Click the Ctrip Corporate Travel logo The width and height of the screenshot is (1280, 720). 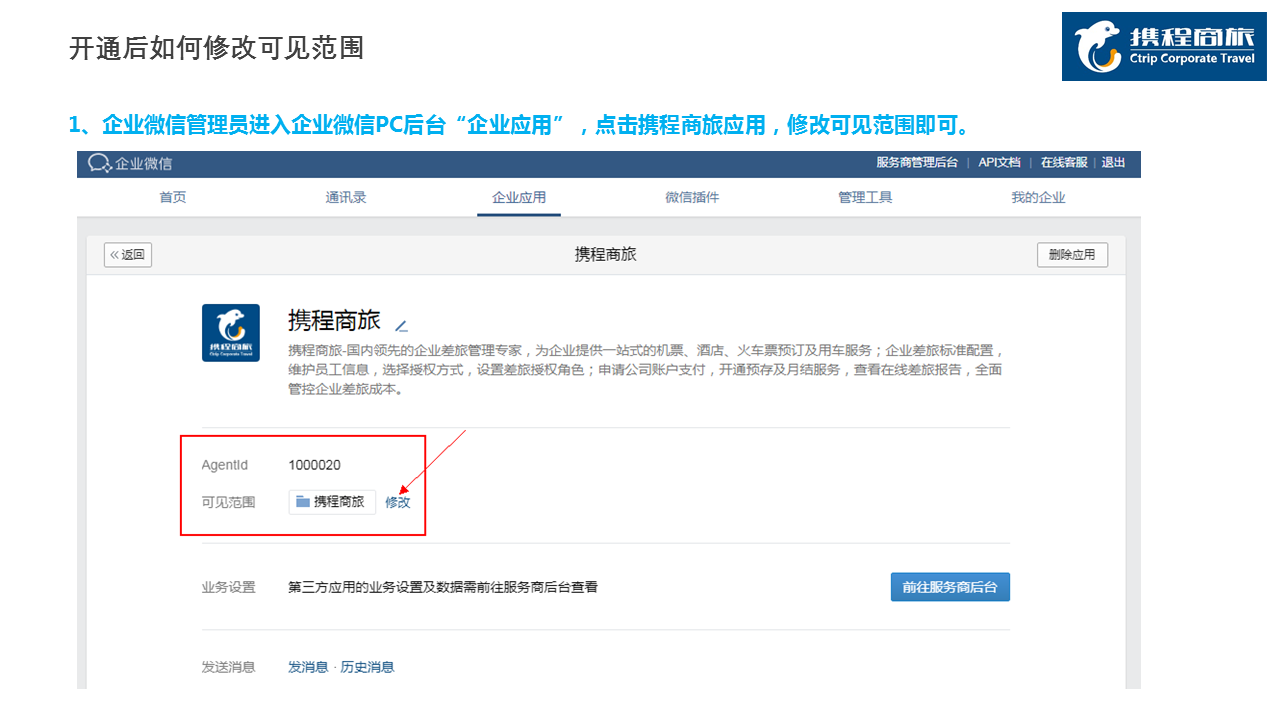[x=1164, y=47]
